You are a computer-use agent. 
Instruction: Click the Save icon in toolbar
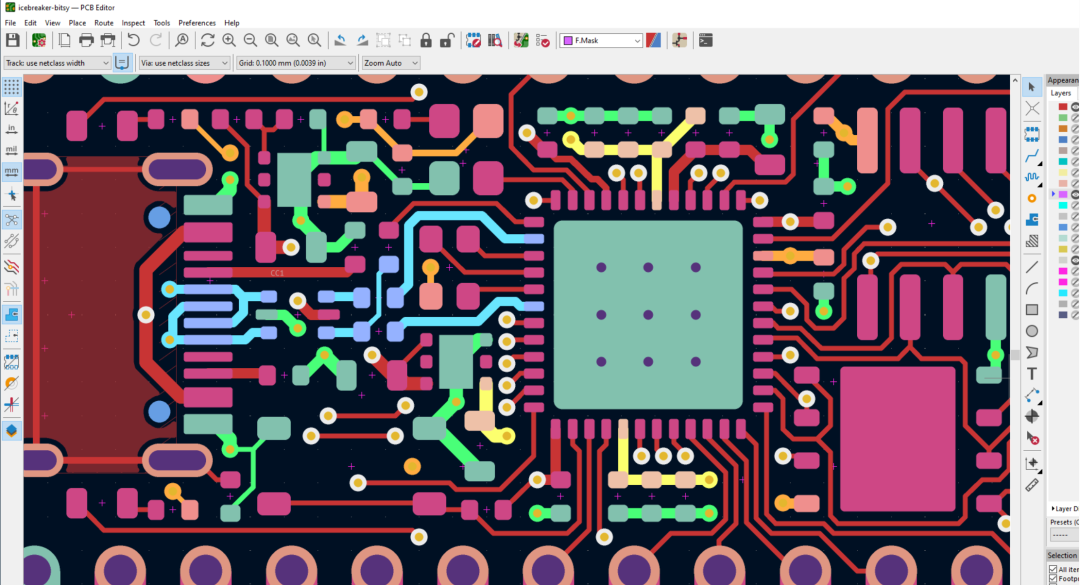(x=12, y=40)
